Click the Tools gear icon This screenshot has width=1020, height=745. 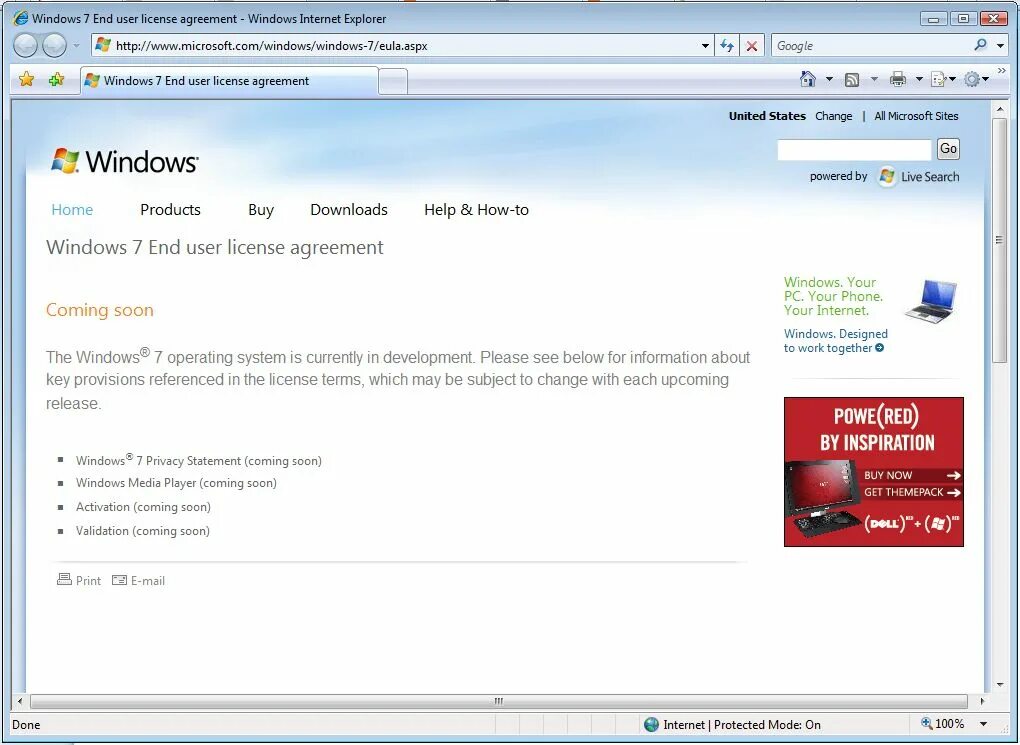pos(972,78)
